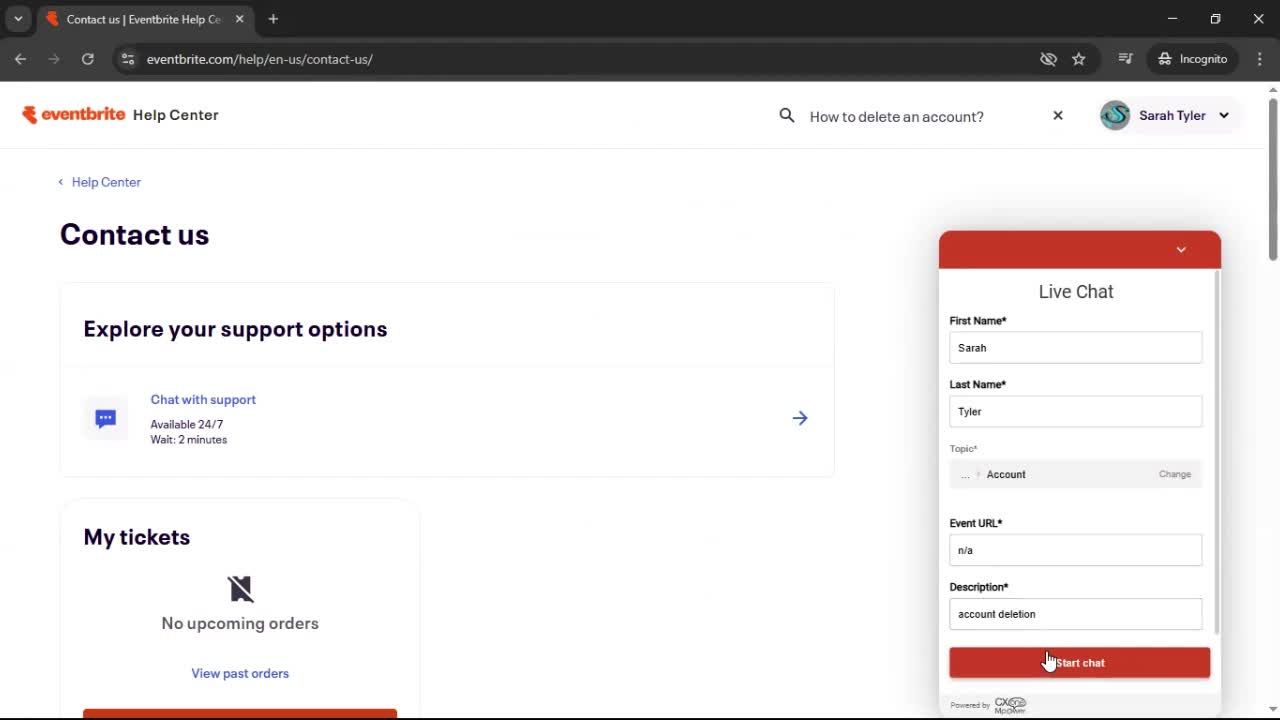The height and width of the screenshot is (720, 1280).
Task: Click the address bar URL
Action: click(260, 59)
